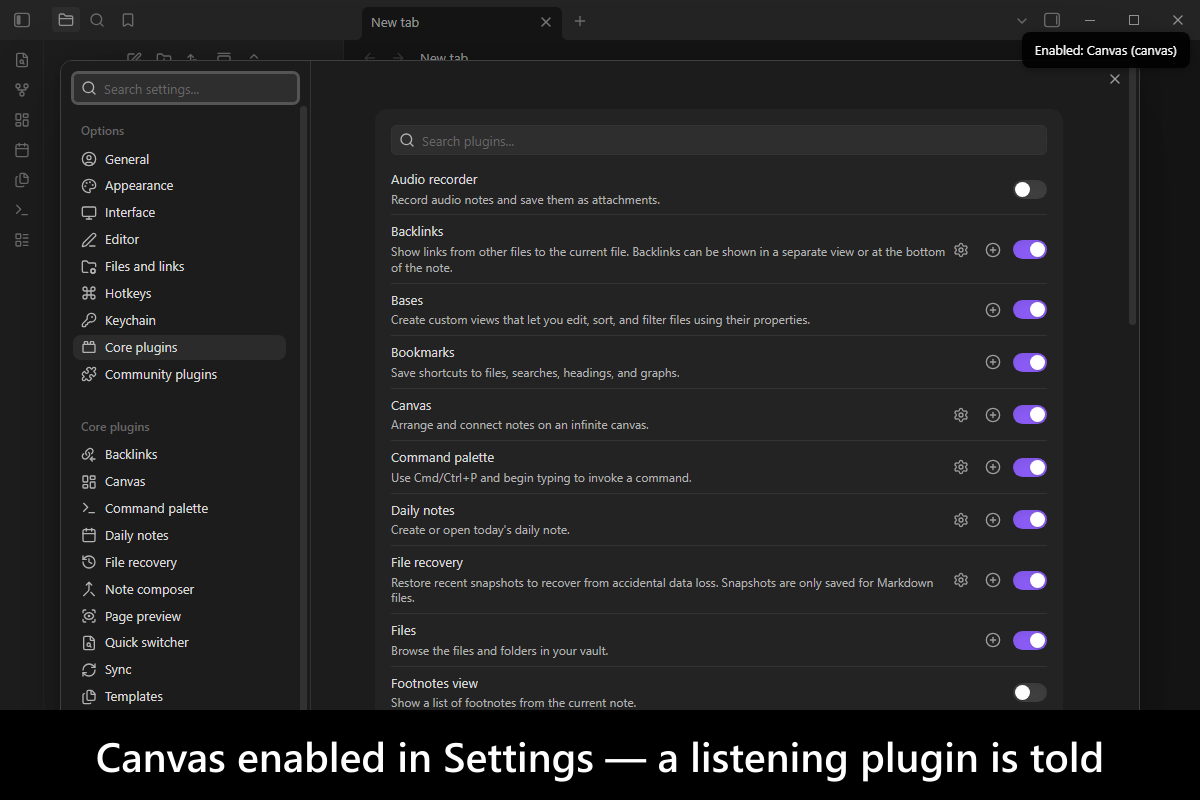Select the New tab tab
This screenshot has height=800, width=1200.
click(461, 22)
